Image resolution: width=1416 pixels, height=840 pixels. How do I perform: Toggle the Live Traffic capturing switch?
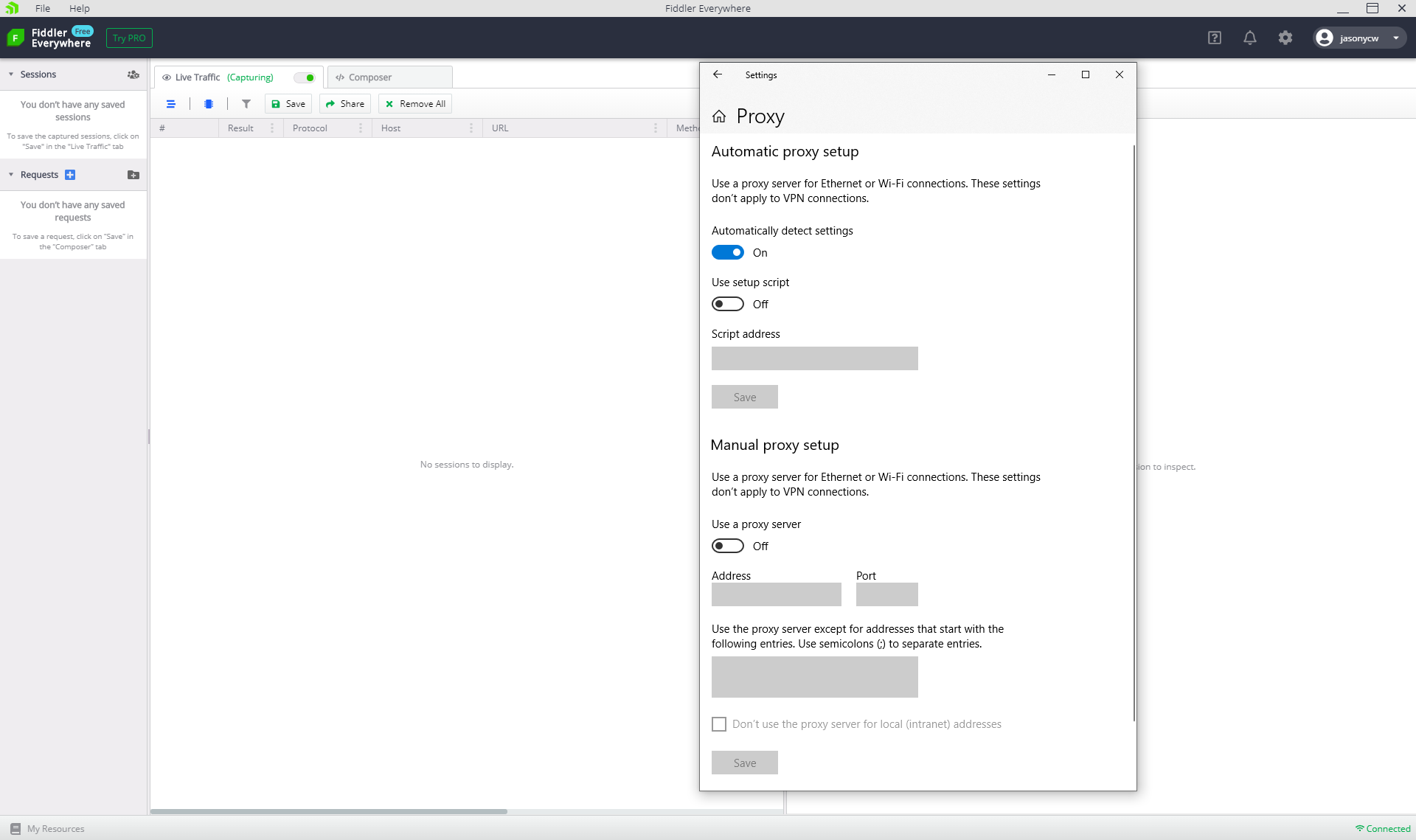(x=305, y=77)
